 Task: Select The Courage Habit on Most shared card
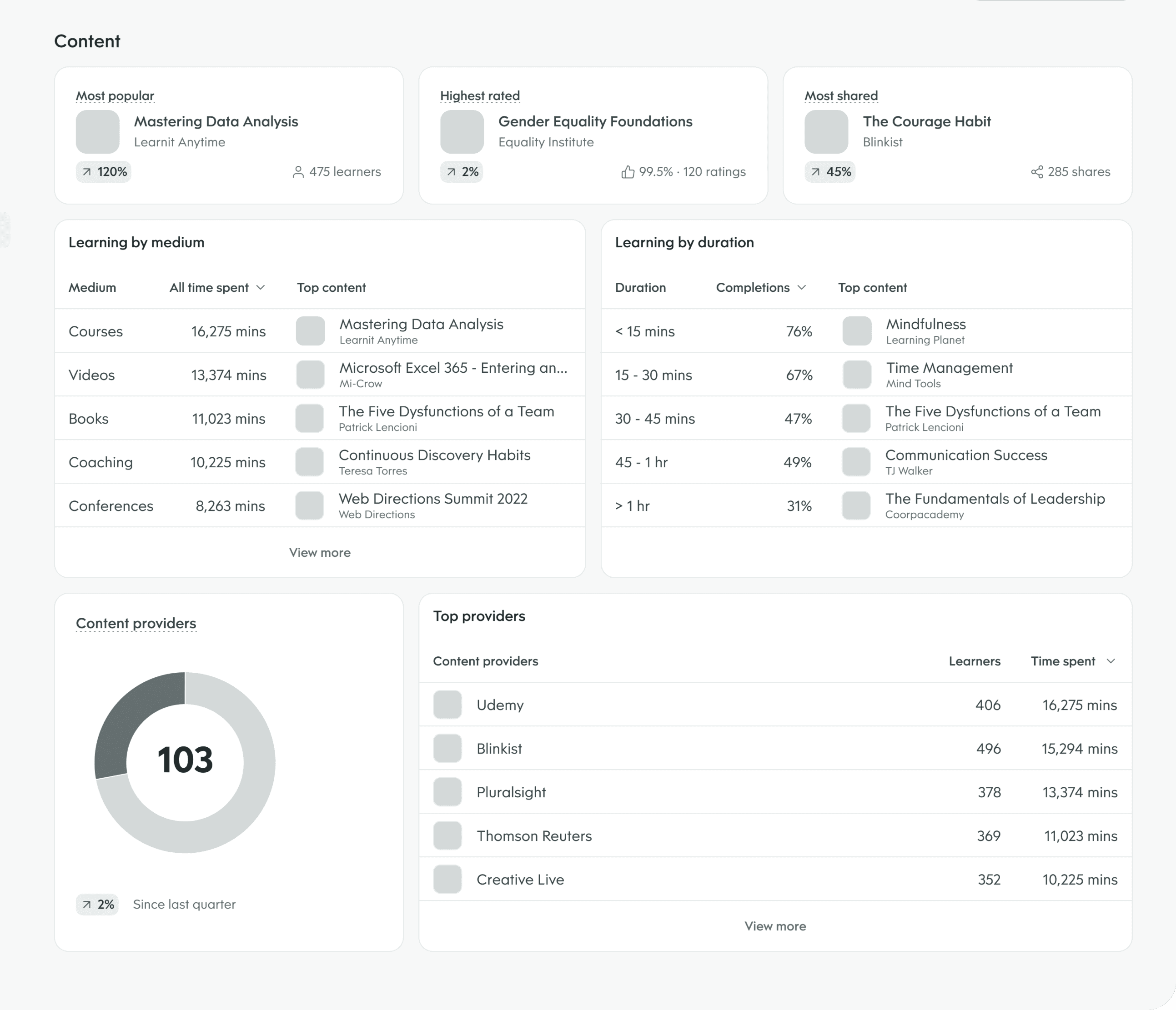point(927,121)
